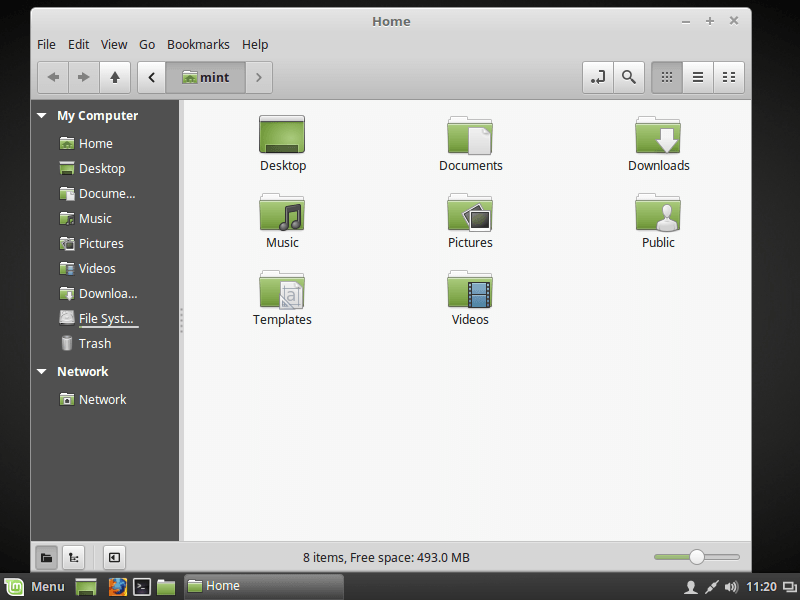Image resolution: width=800 pixels, height=600 pixels.
Task: Select the Desktop folder icon
Action: 282,134
